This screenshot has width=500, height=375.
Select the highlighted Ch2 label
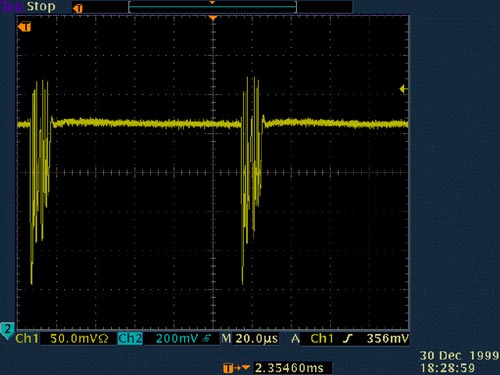click(130, 339)
